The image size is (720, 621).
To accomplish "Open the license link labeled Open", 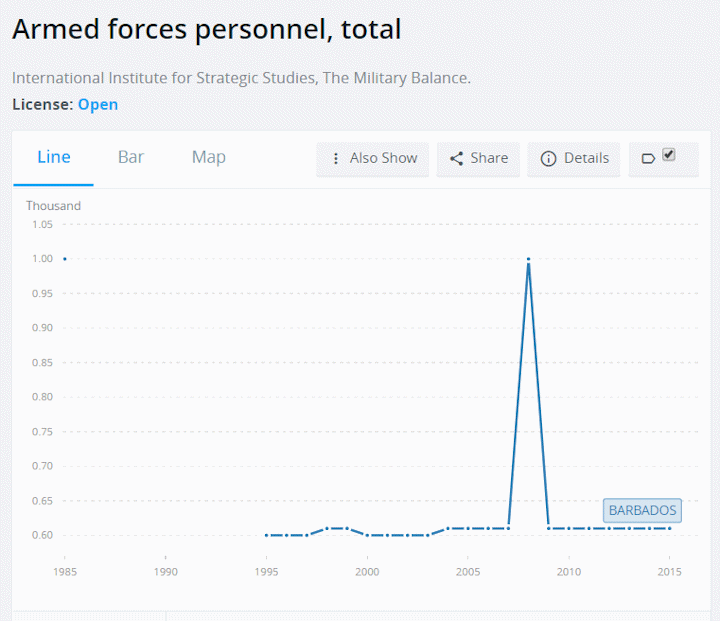I will (x=98, y=104).
